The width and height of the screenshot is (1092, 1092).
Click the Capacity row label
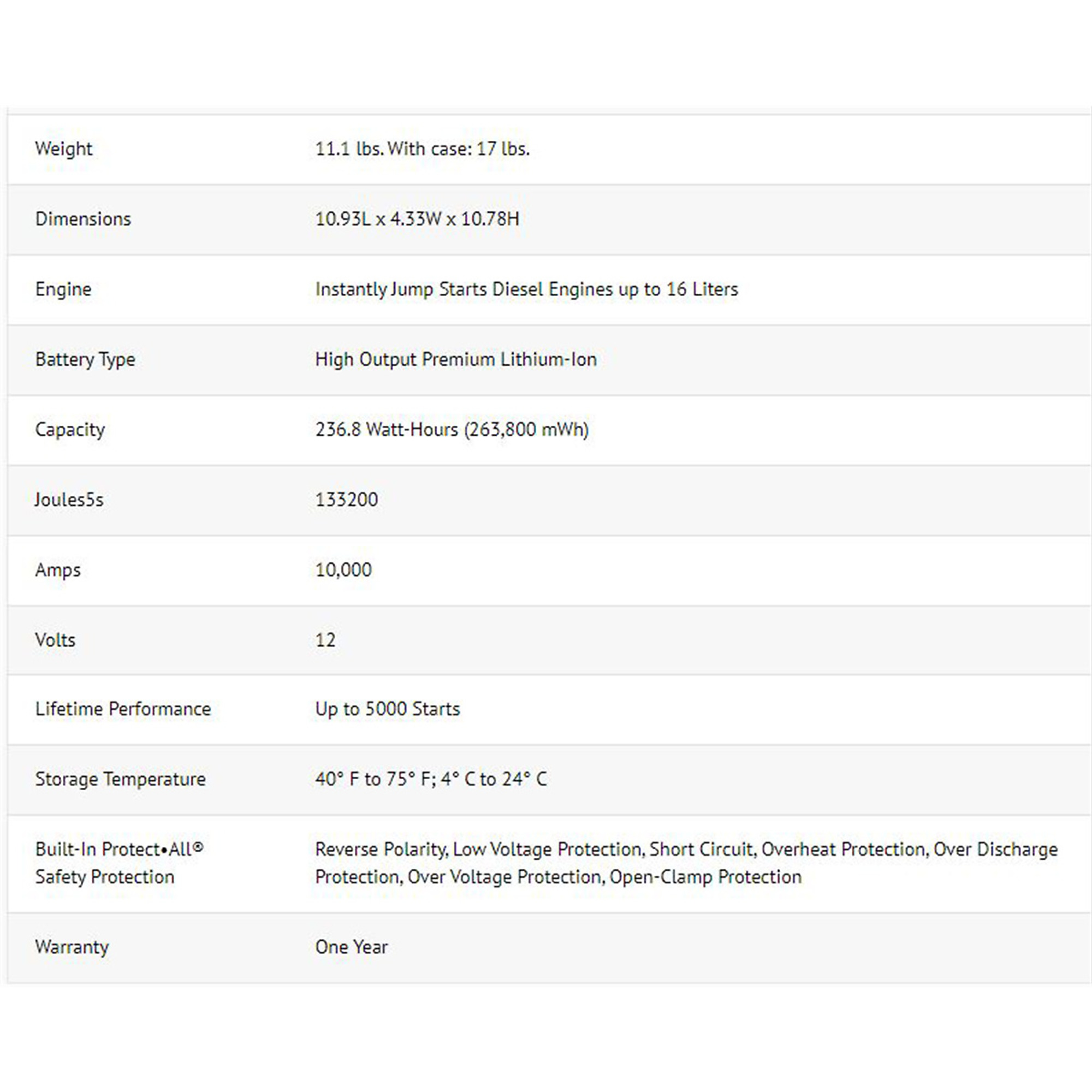click(69, 430)
